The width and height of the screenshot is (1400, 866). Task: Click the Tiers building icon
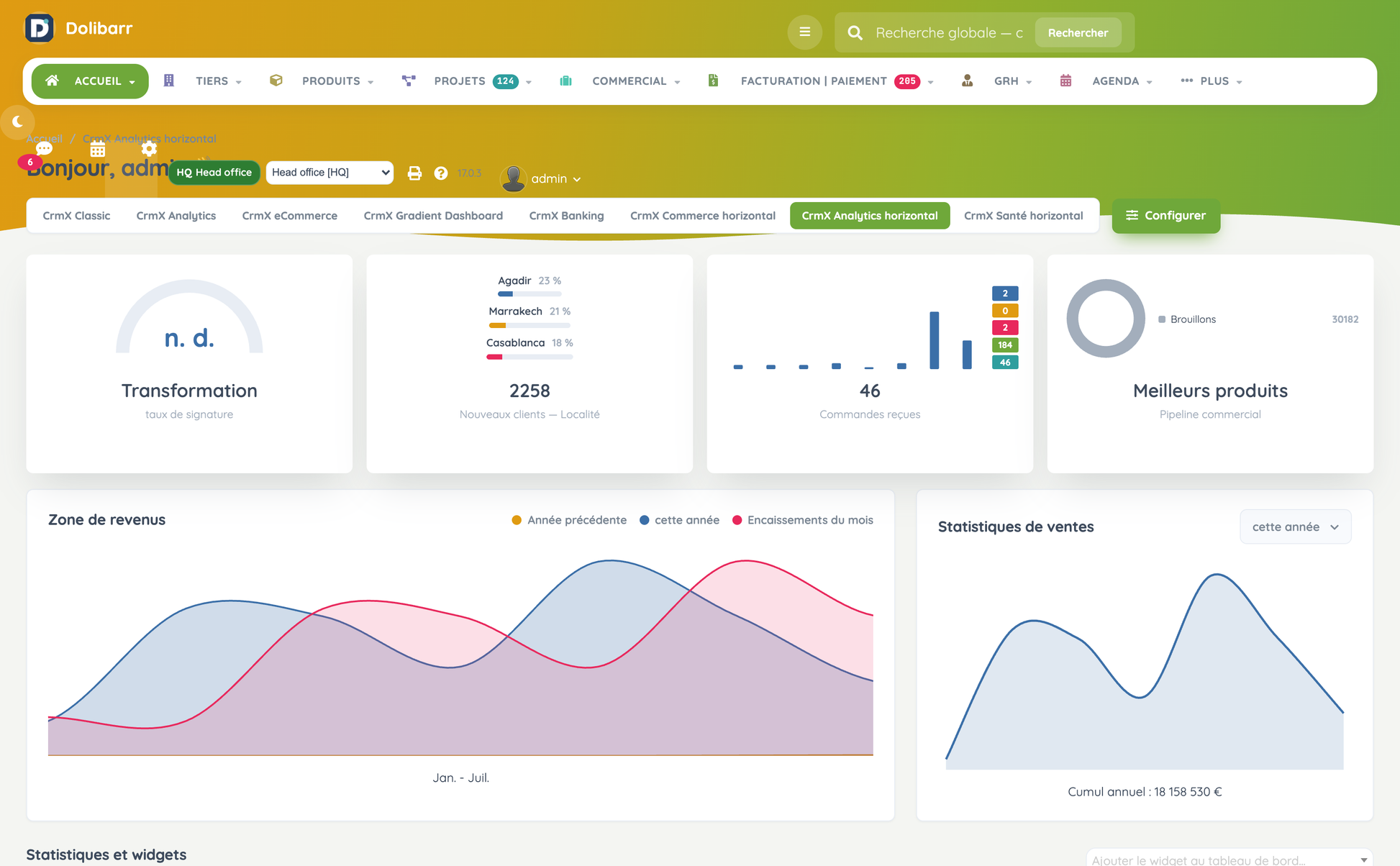tap(169, 81)
